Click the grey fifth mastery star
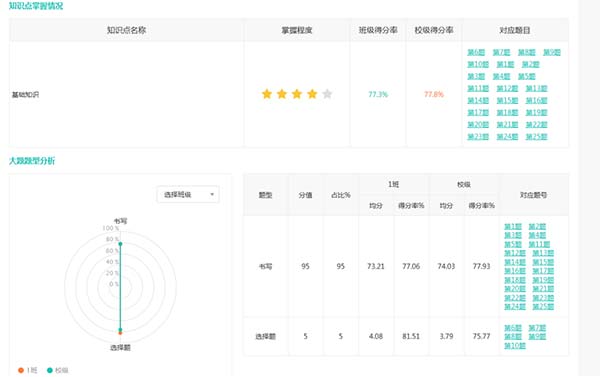This screenshot has height=377, width=600. point(327,94)
